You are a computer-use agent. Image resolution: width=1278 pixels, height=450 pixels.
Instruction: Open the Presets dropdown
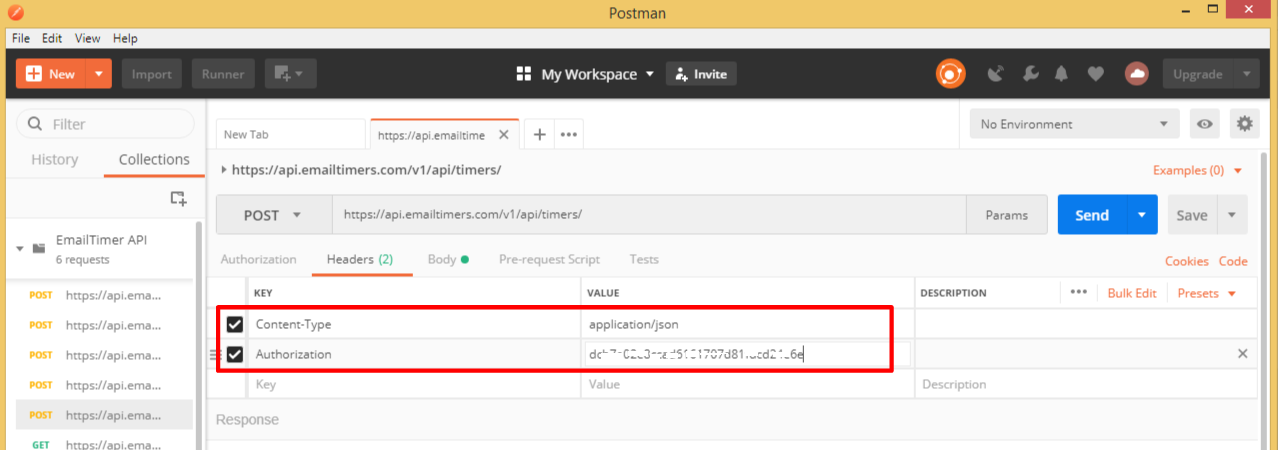(1207, 293)
